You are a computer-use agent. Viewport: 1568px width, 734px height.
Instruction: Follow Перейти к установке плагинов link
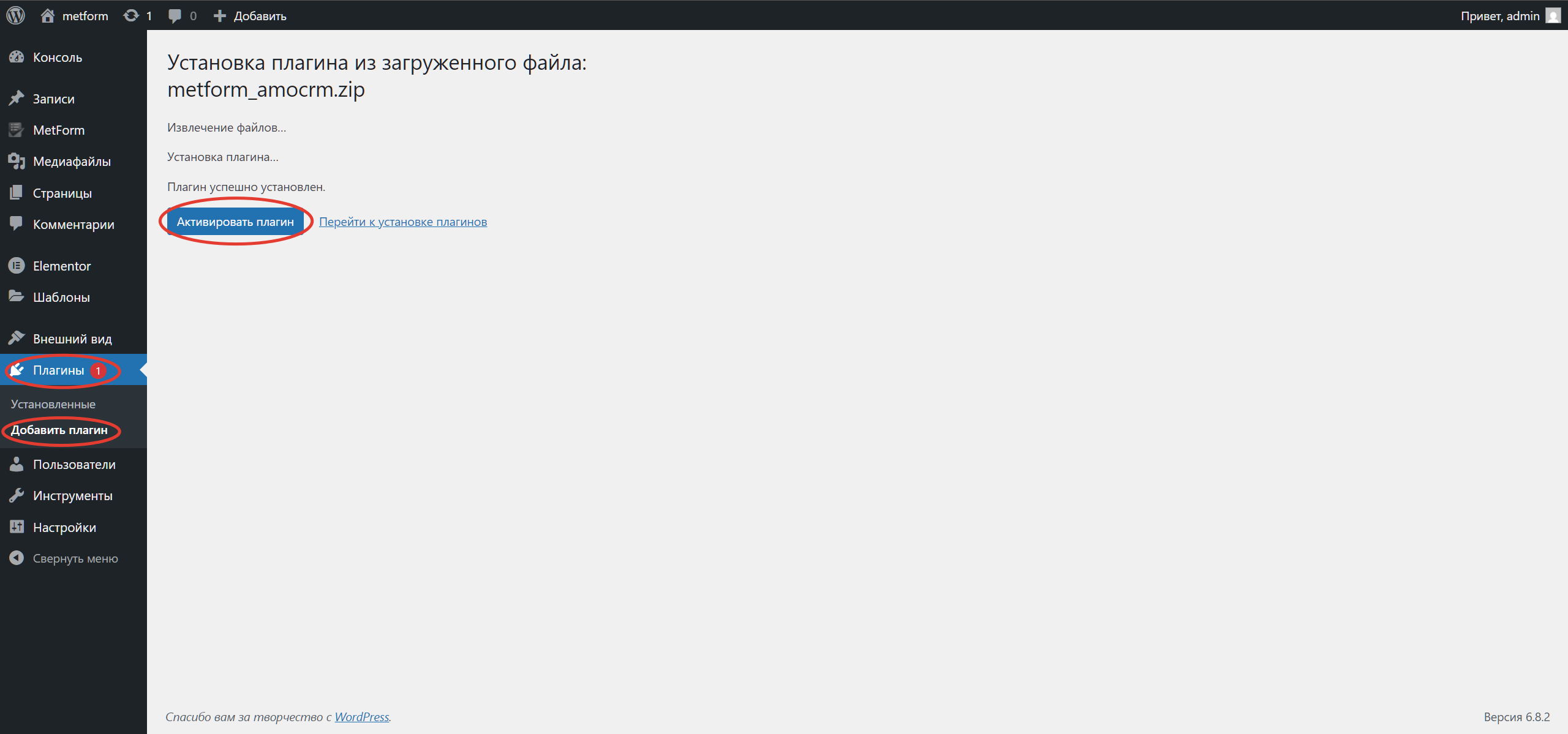(x=403, y=222)
